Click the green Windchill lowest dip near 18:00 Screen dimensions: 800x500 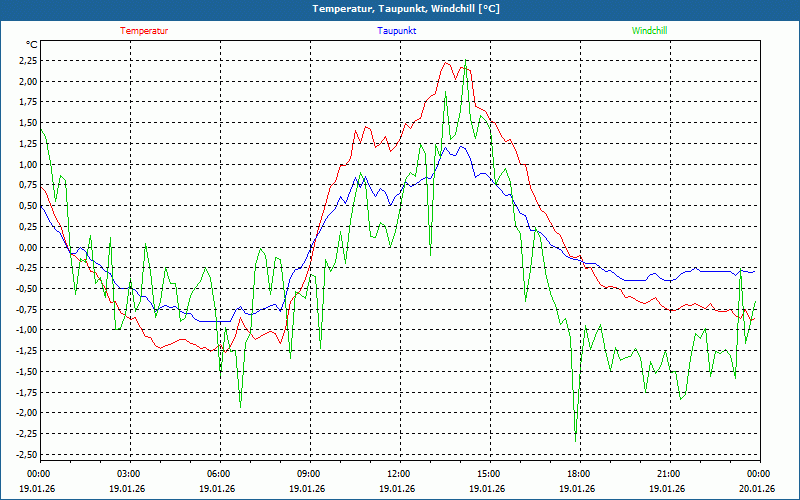tap(576, 434)
